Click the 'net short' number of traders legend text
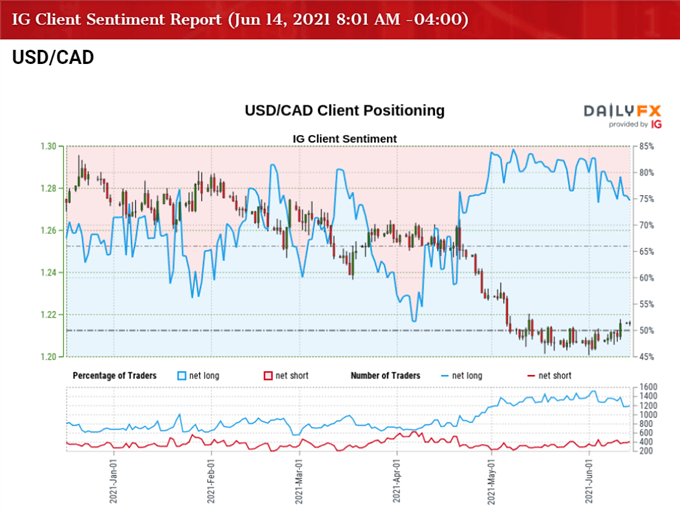Viewport: 680px width, 518px height. [x=555, y=376]
